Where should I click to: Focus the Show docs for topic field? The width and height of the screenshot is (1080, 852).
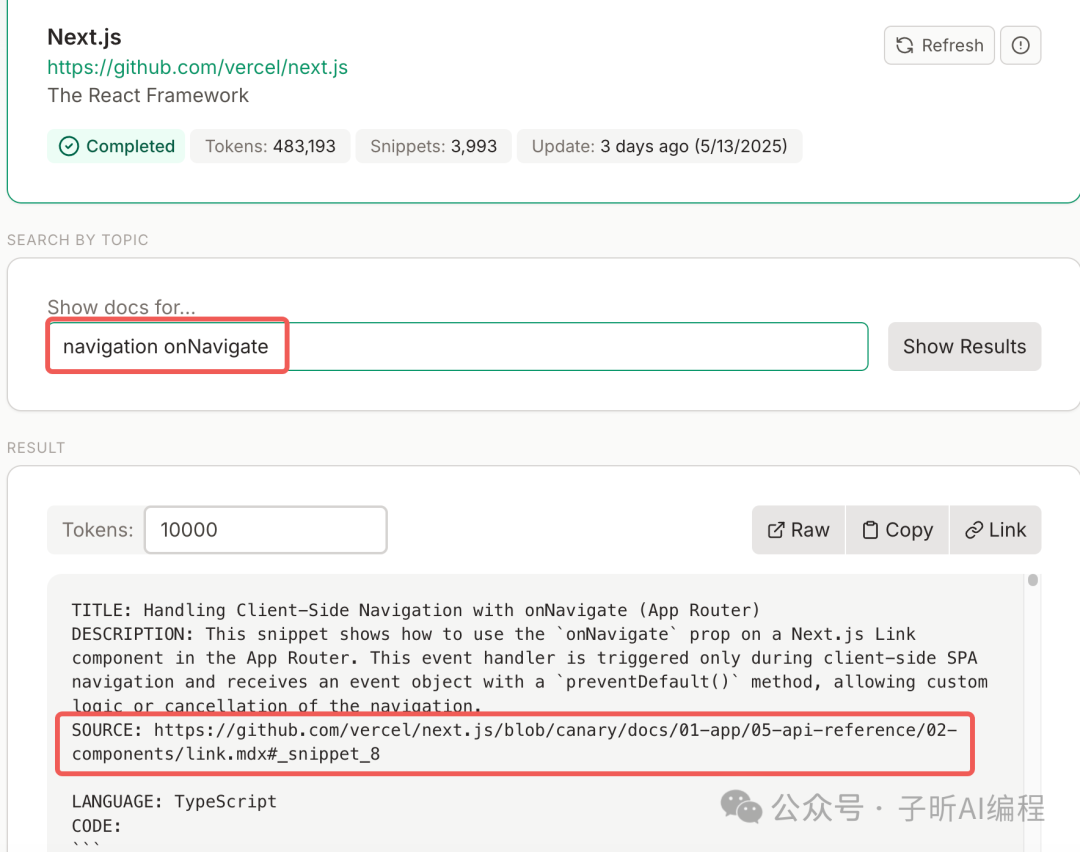(457, 346)
